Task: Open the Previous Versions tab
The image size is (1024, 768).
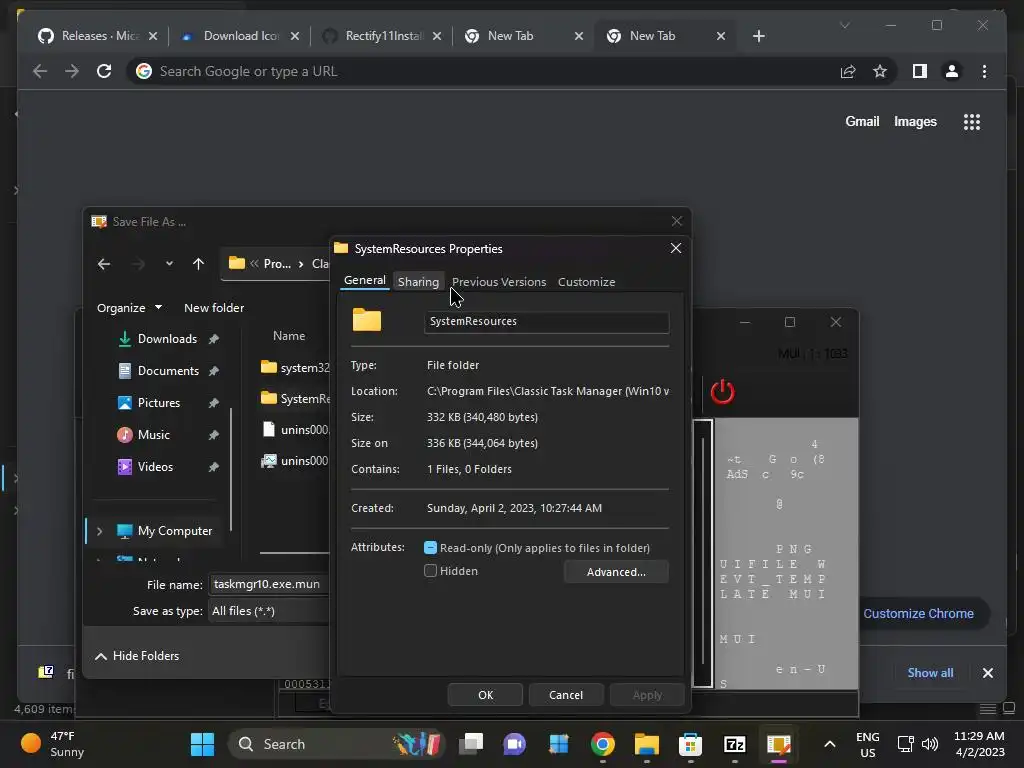Action: [499, 281]
